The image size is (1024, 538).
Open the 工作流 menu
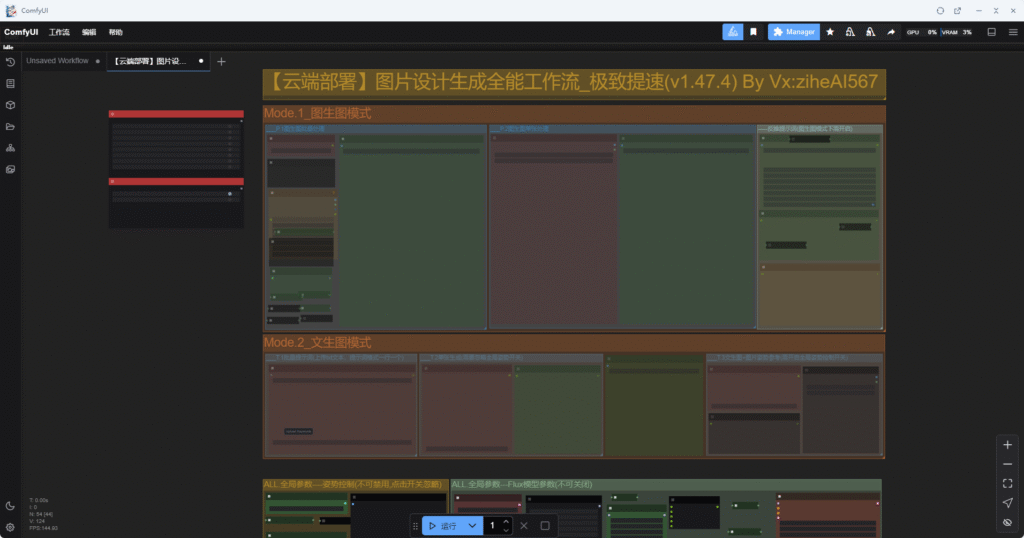(59, 32)
